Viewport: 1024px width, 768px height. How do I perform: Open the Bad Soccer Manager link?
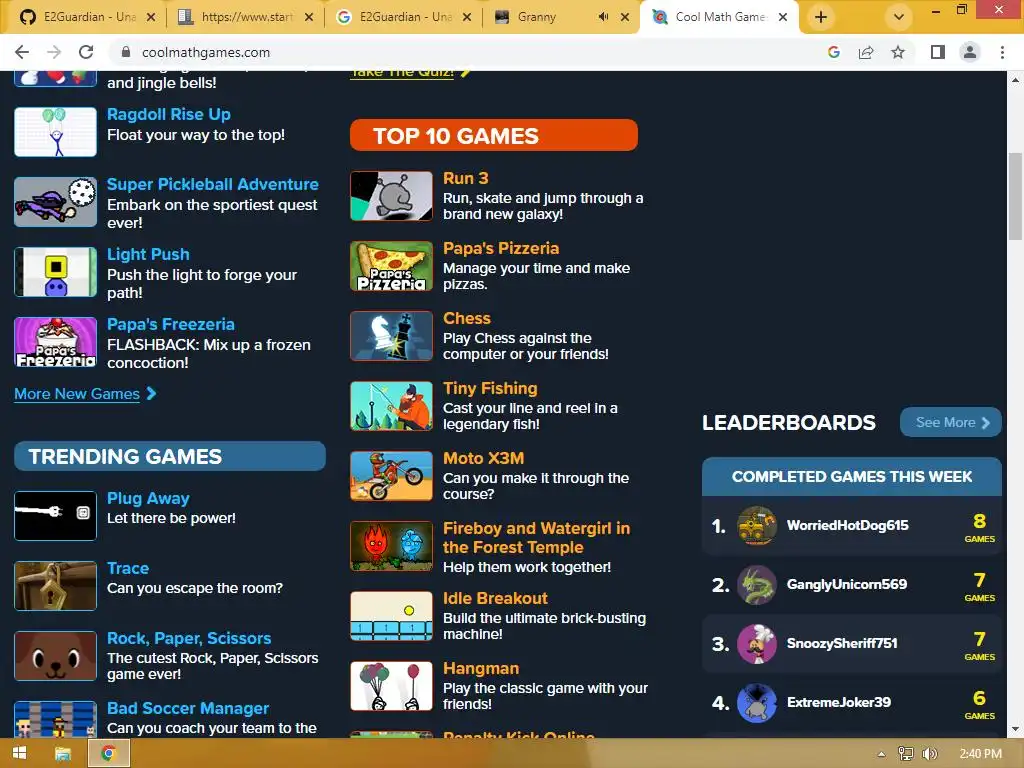click(188, 709)
